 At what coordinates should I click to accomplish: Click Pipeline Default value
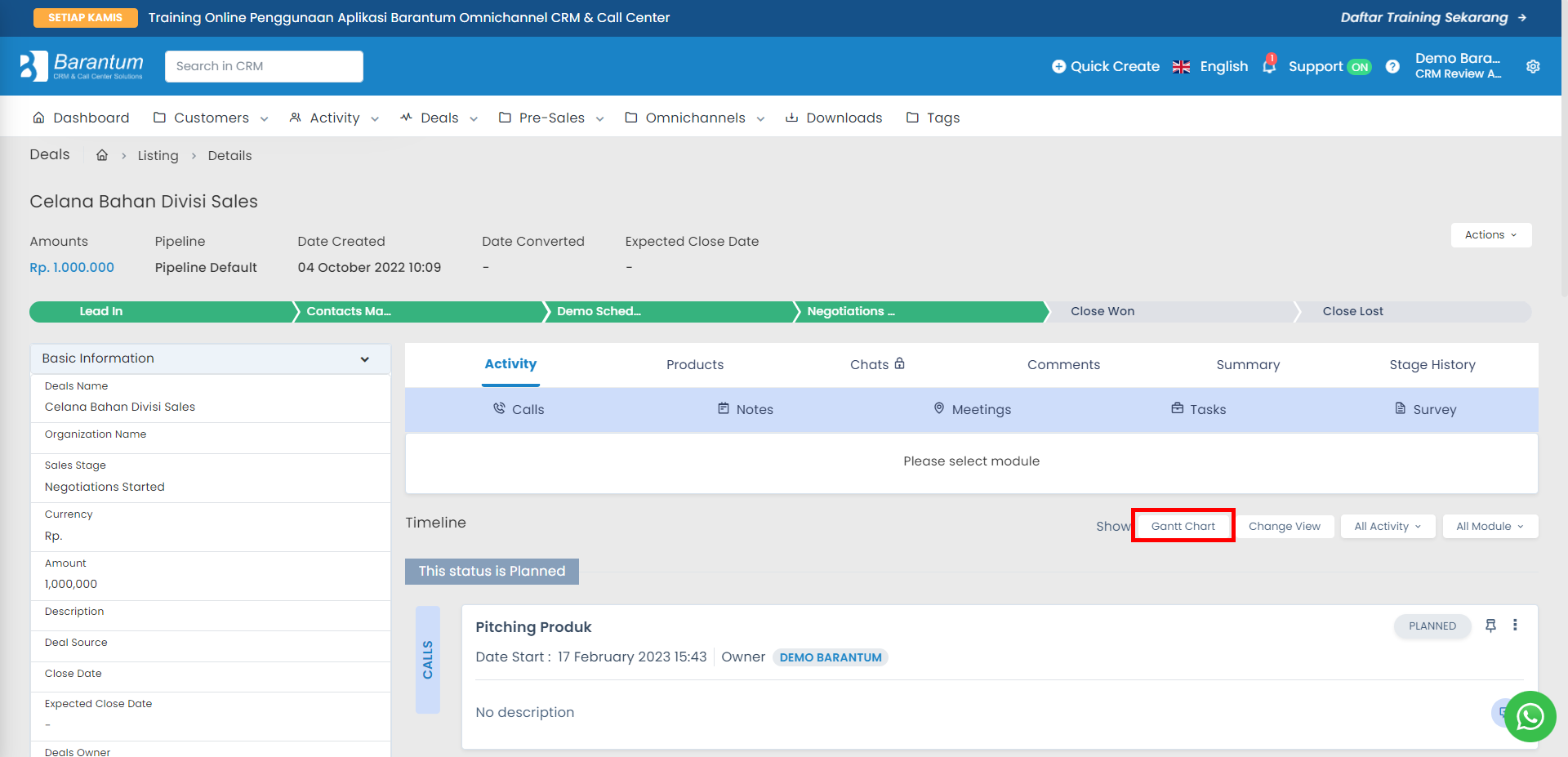coord(206,268)
